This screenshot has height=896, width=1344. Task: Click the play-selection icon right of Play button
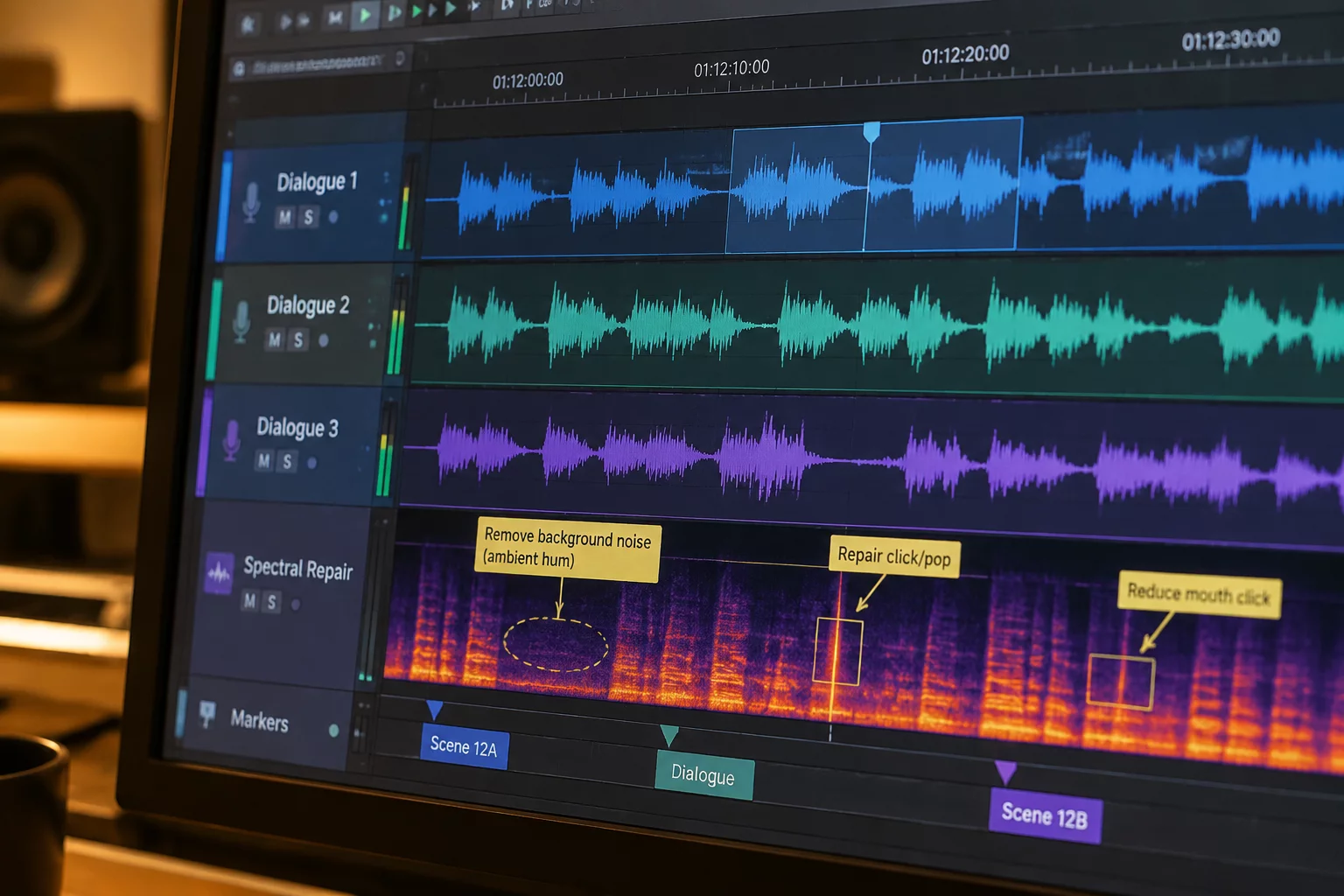[x=395, y=12]
